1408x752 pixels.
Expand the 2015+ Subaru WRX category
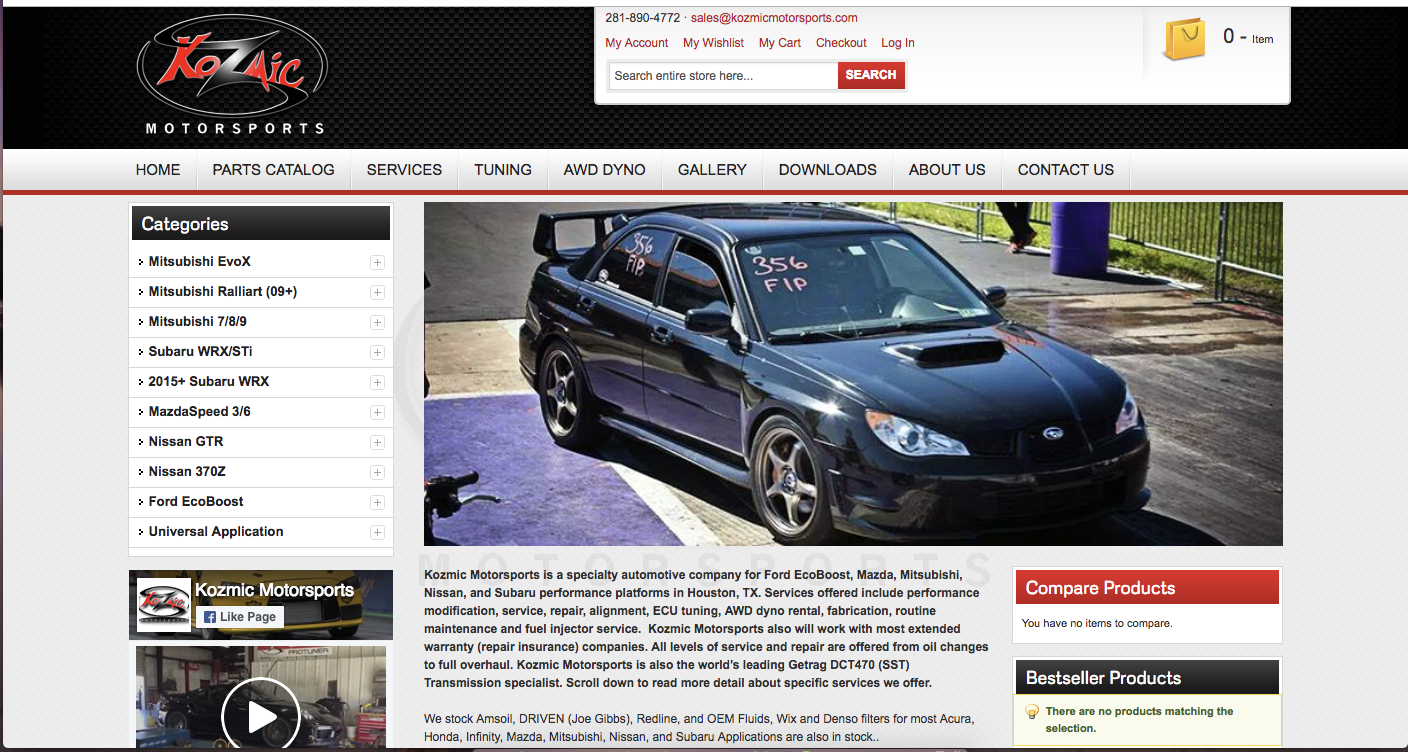pos(377,382)
